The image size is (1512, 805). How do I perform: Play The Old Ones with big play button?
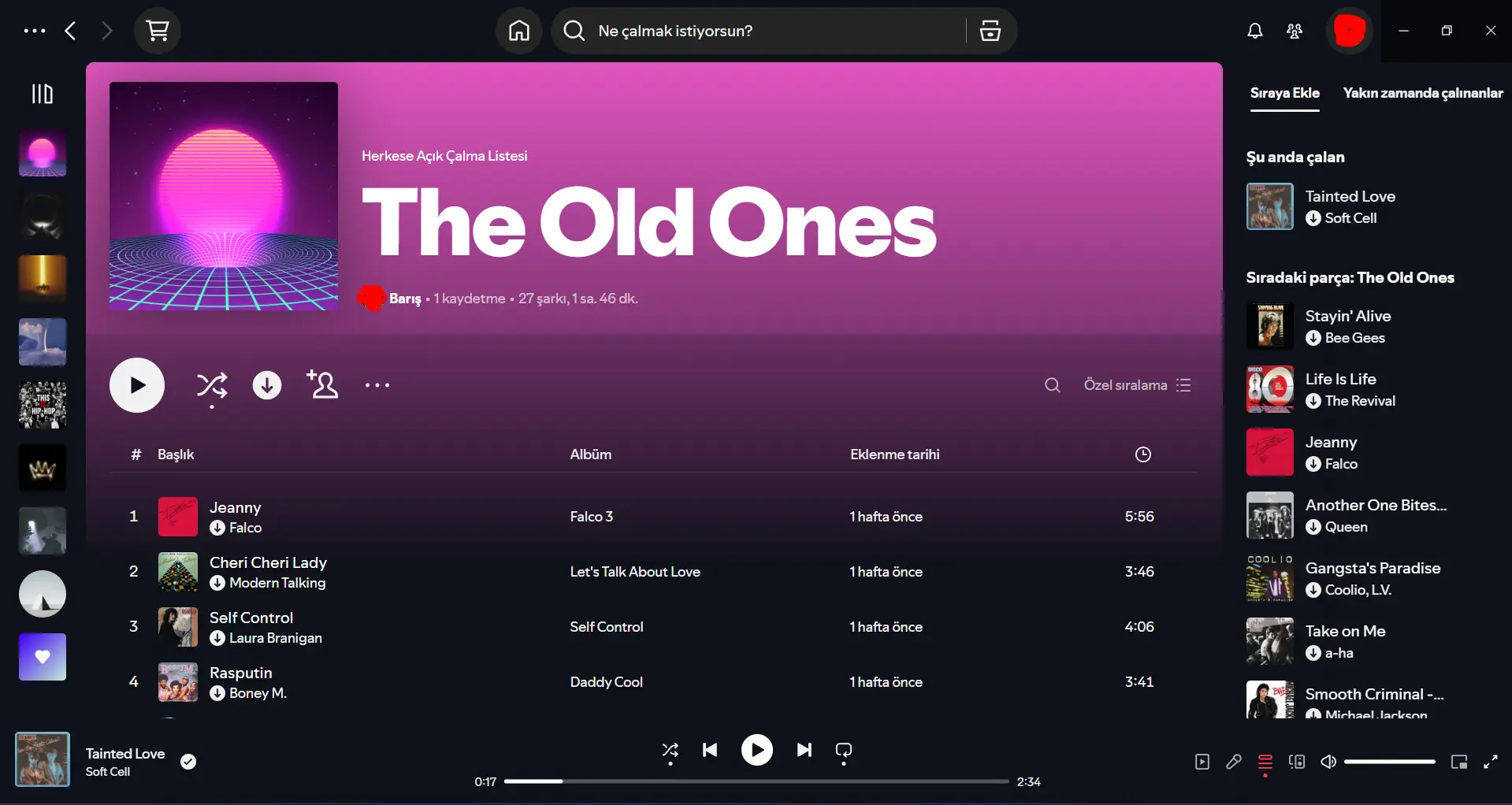pos(137,385)
